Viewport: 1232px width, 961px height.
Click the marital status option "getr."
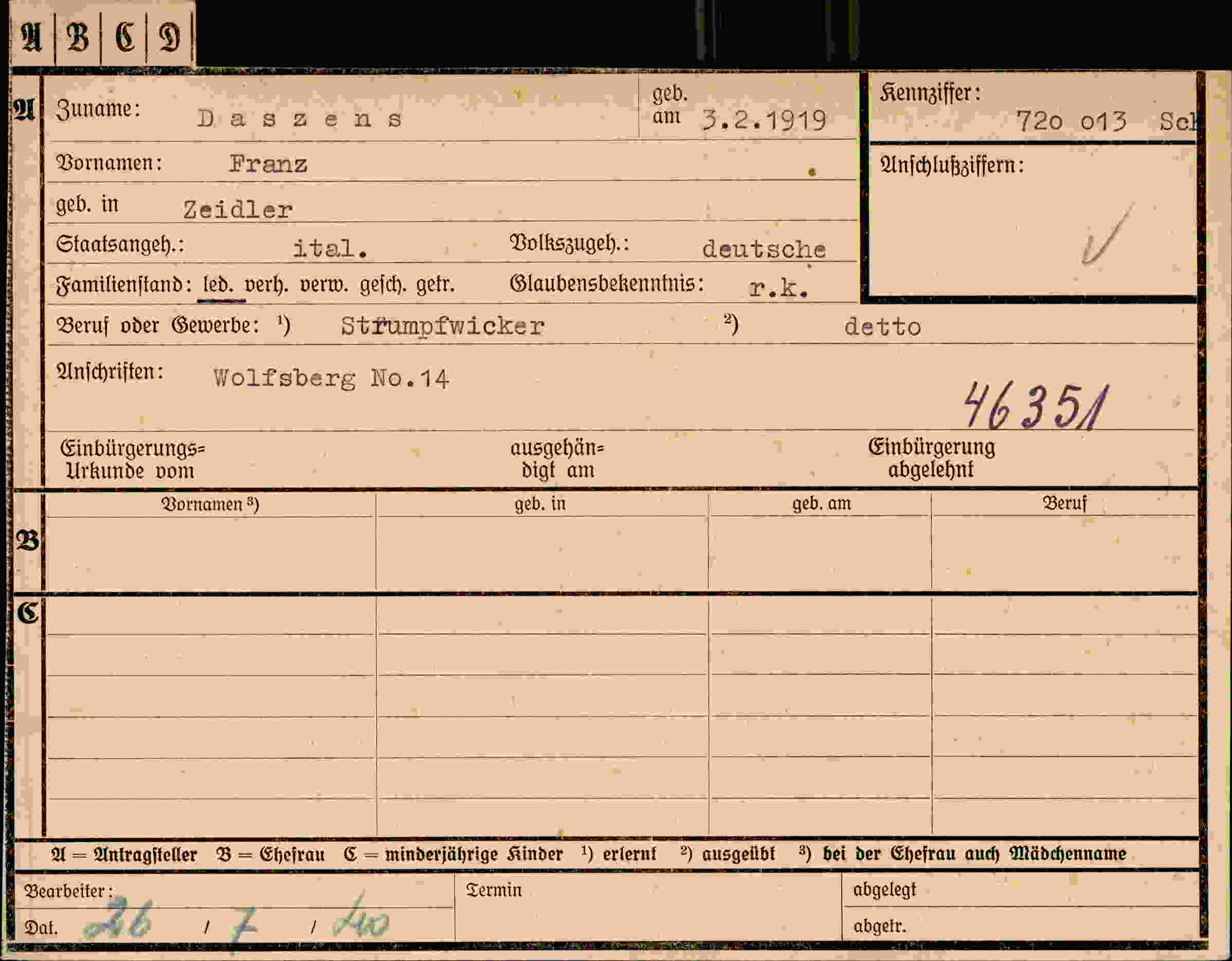coord(436,284)
